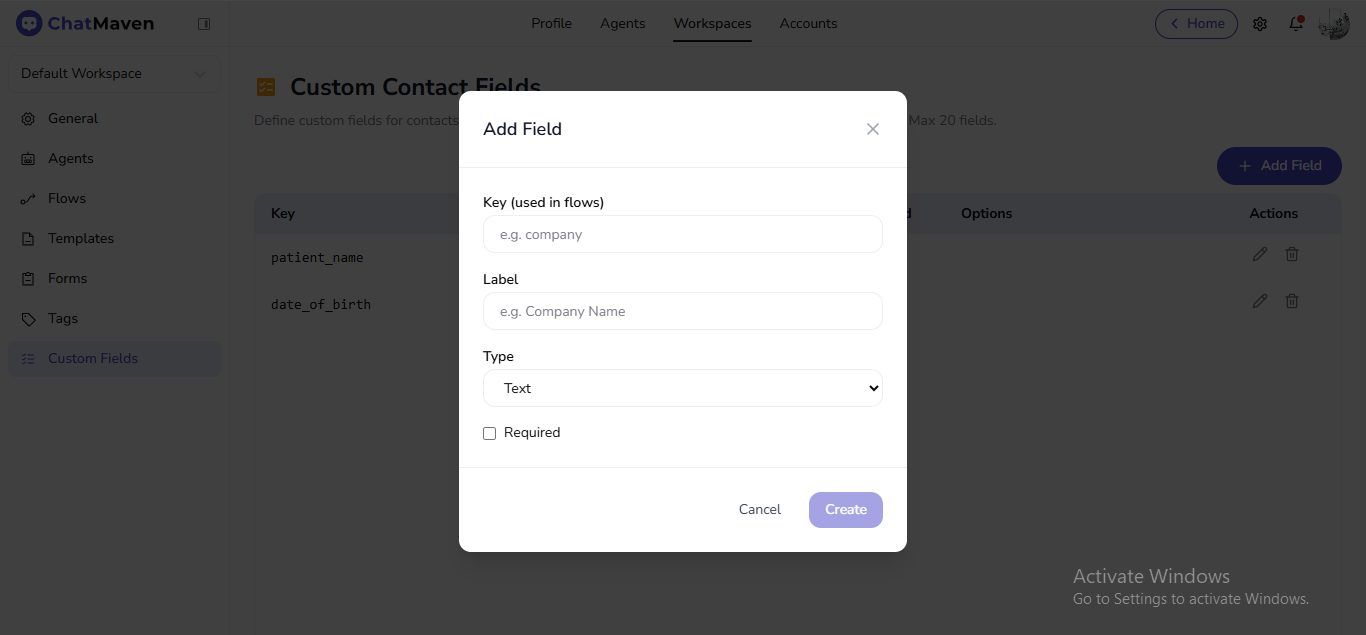Open the Type dropdown in the dialog

[682, 388]
